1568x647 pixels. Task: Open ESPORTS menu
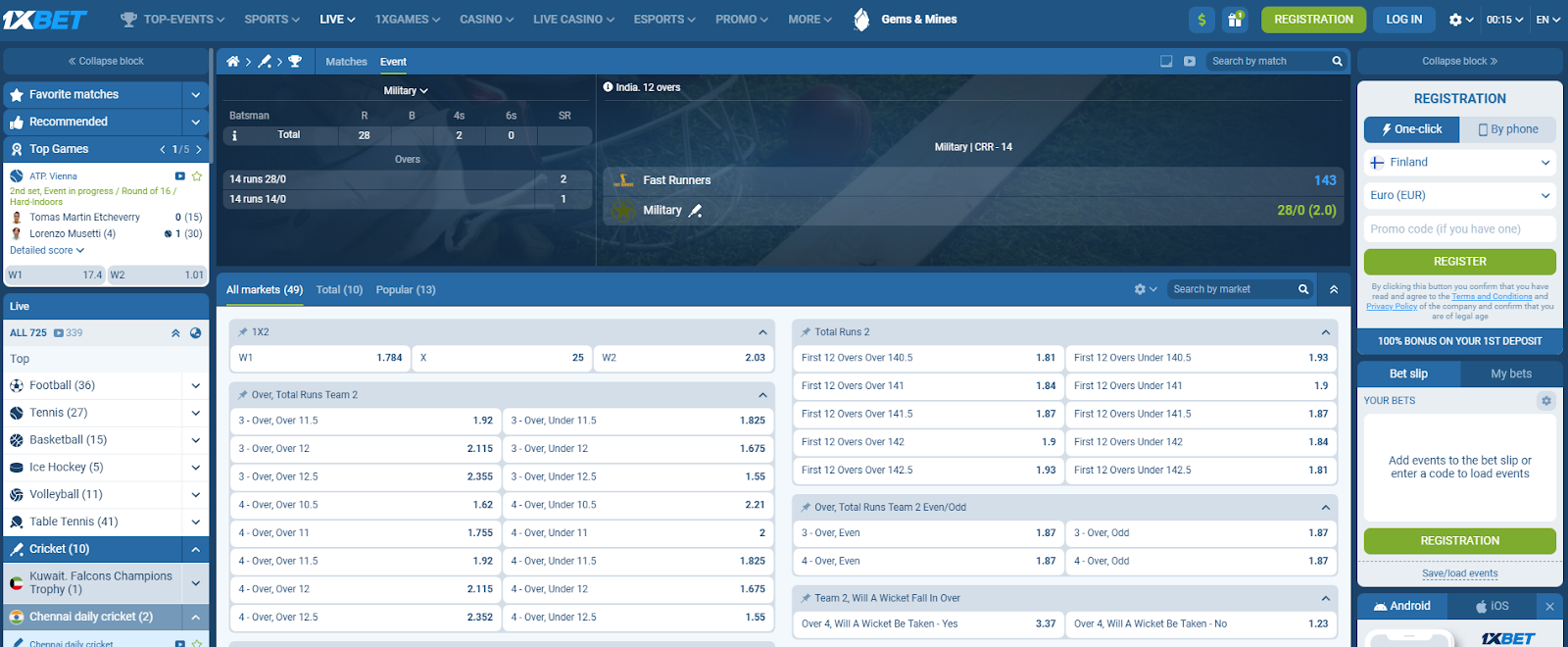pyautogui.click(x=664, y=20)
